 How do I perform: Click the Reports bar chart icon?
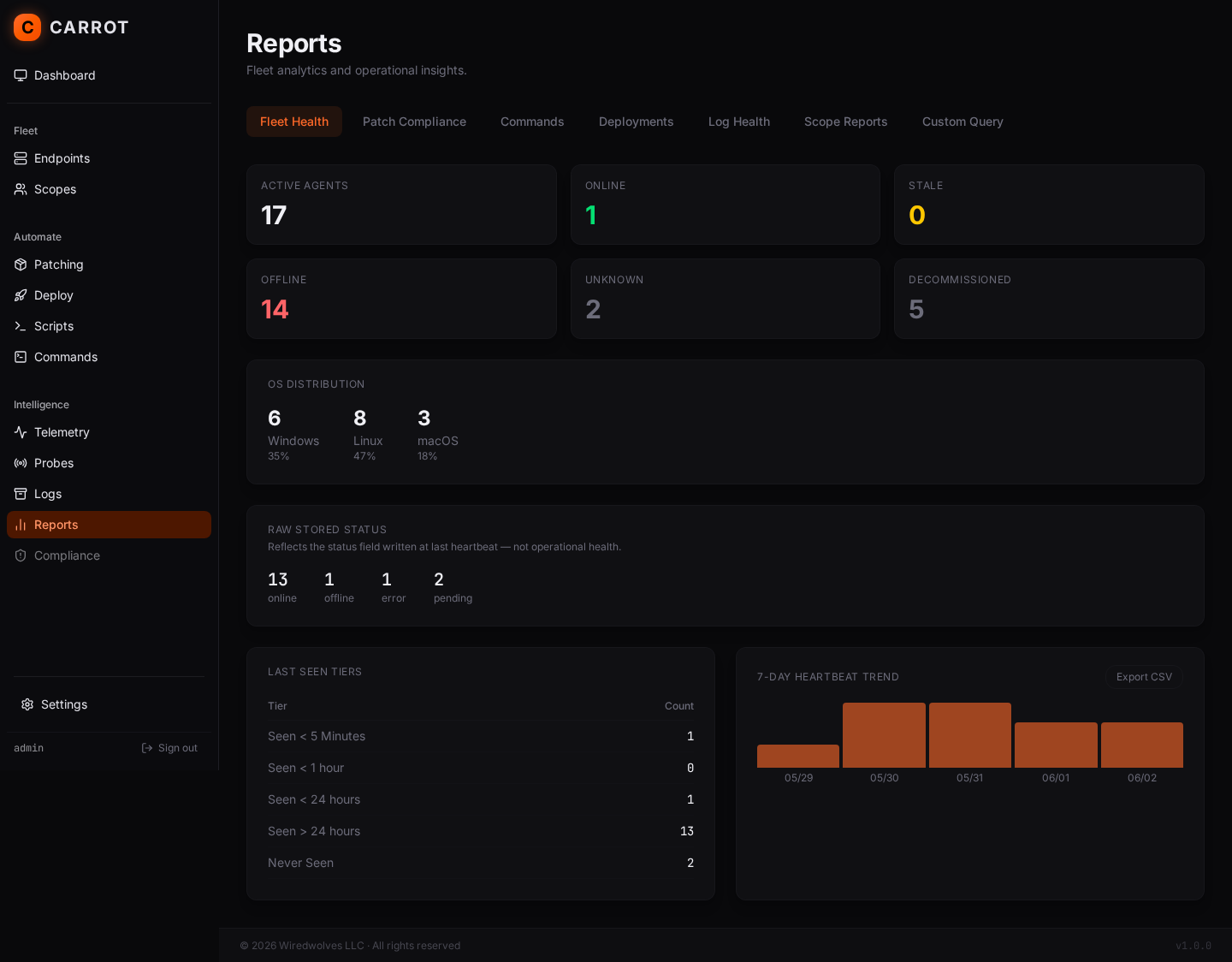21,525
